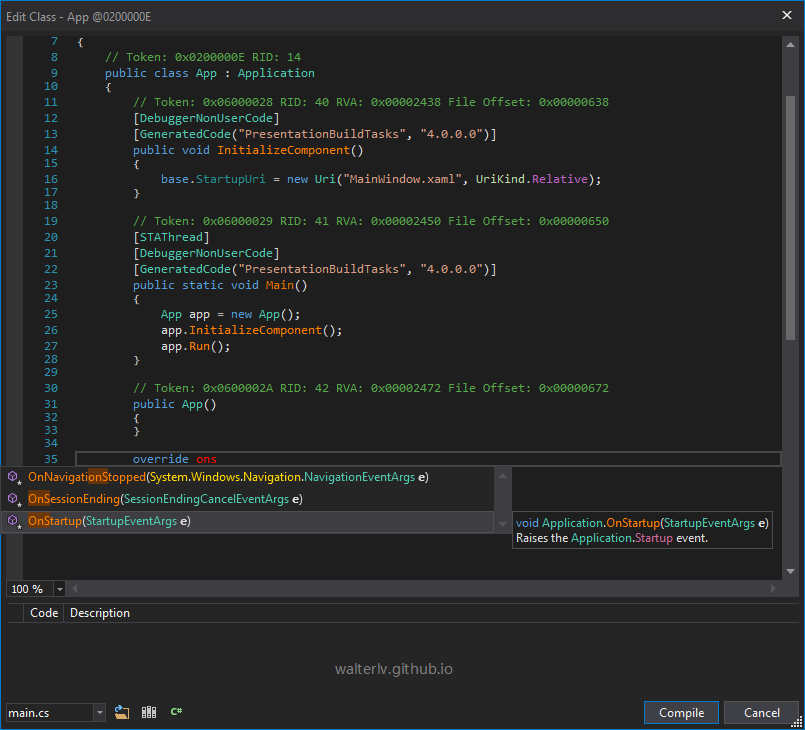Place cursor on the override ons line
805x730 pixels.
[x=300, y=459]
